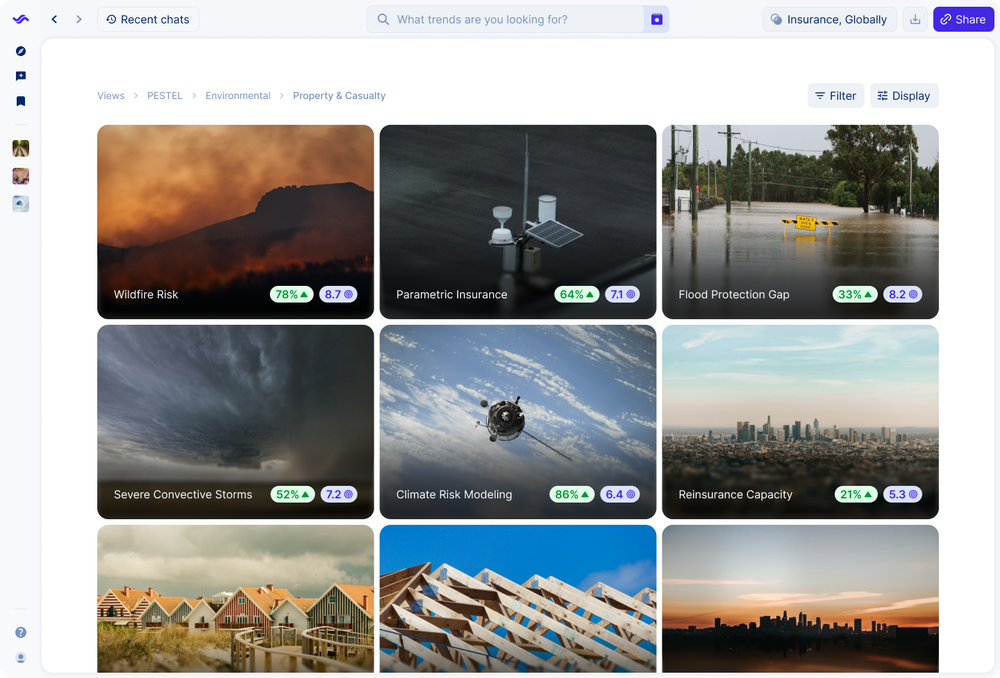Go to Environmental in the breadcrumb

238,96
